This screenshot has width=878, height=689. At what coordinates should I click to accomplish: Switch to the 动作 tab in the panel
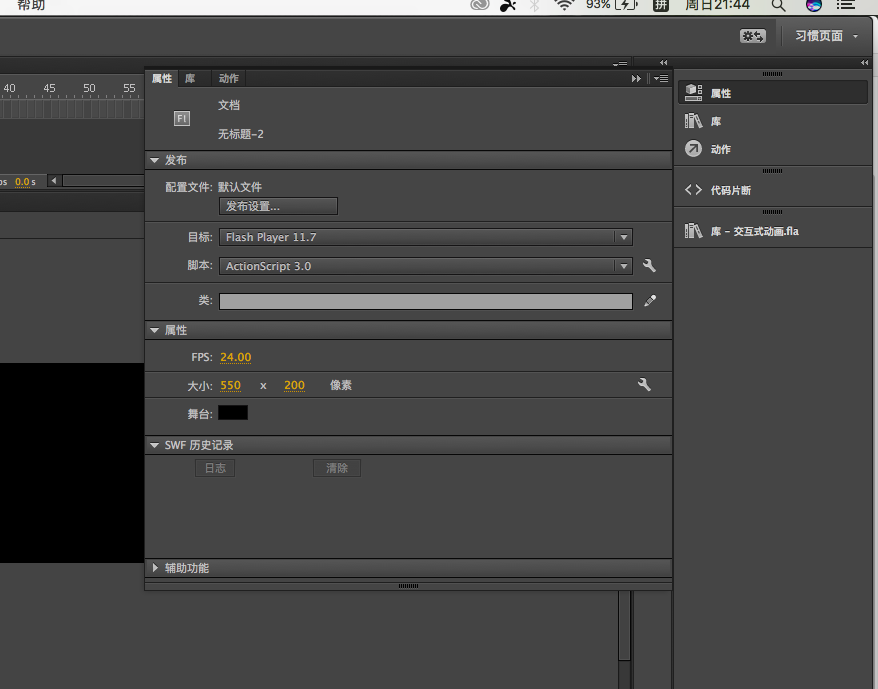tap(228, 78)
